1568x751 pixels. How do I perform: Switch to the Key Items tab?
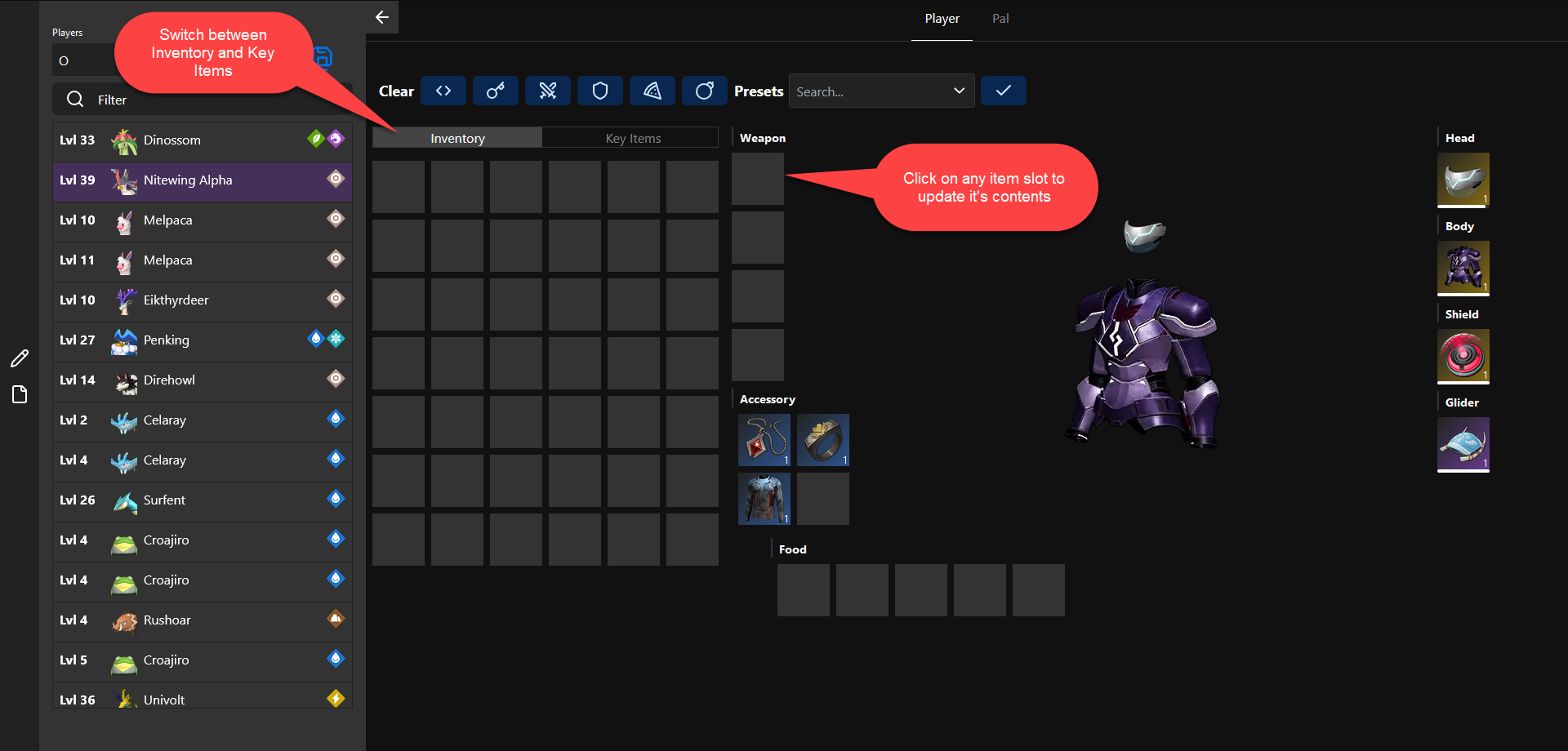[633, 138]
